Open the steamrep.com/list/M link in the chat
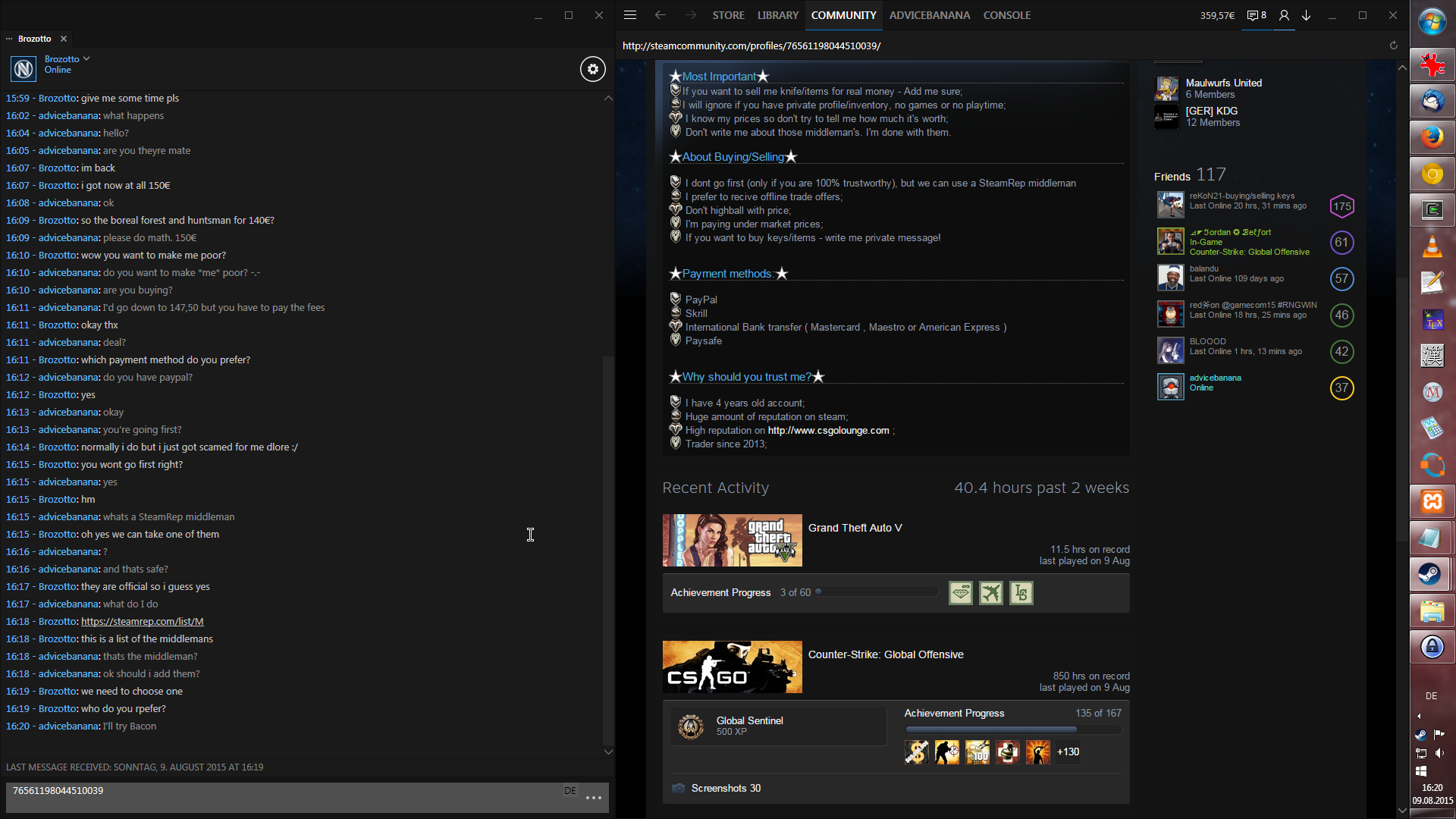Viewport: 1456px width, 819px height. click(x=142, y=622)
